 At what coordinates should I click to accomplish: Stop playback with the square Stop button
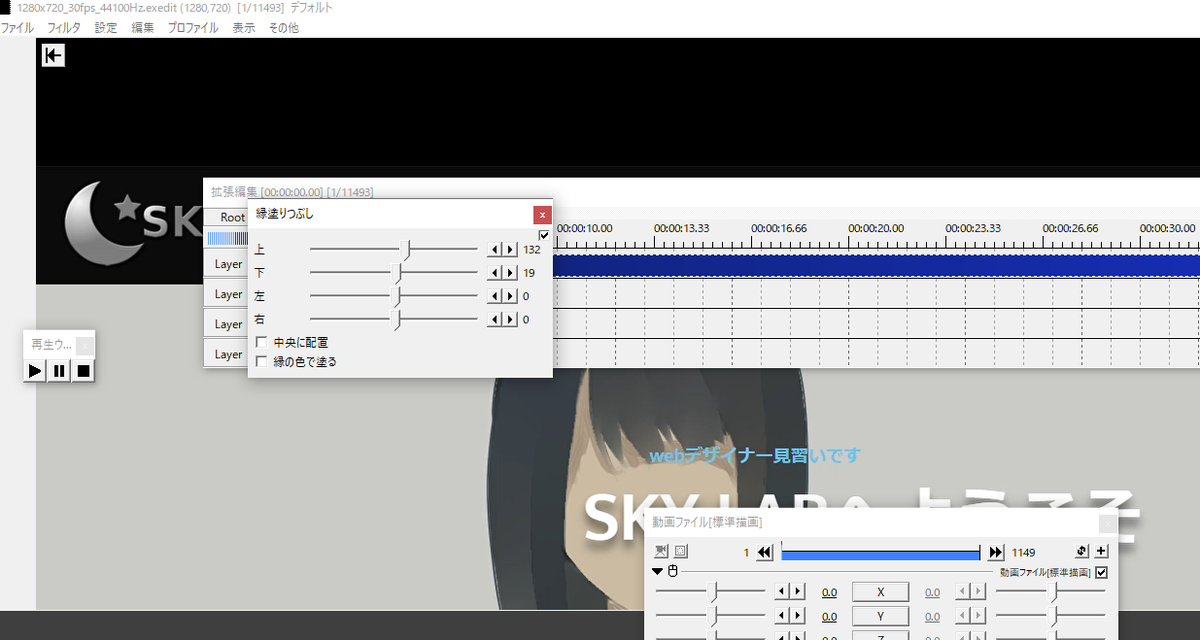[x=84, y=371]
